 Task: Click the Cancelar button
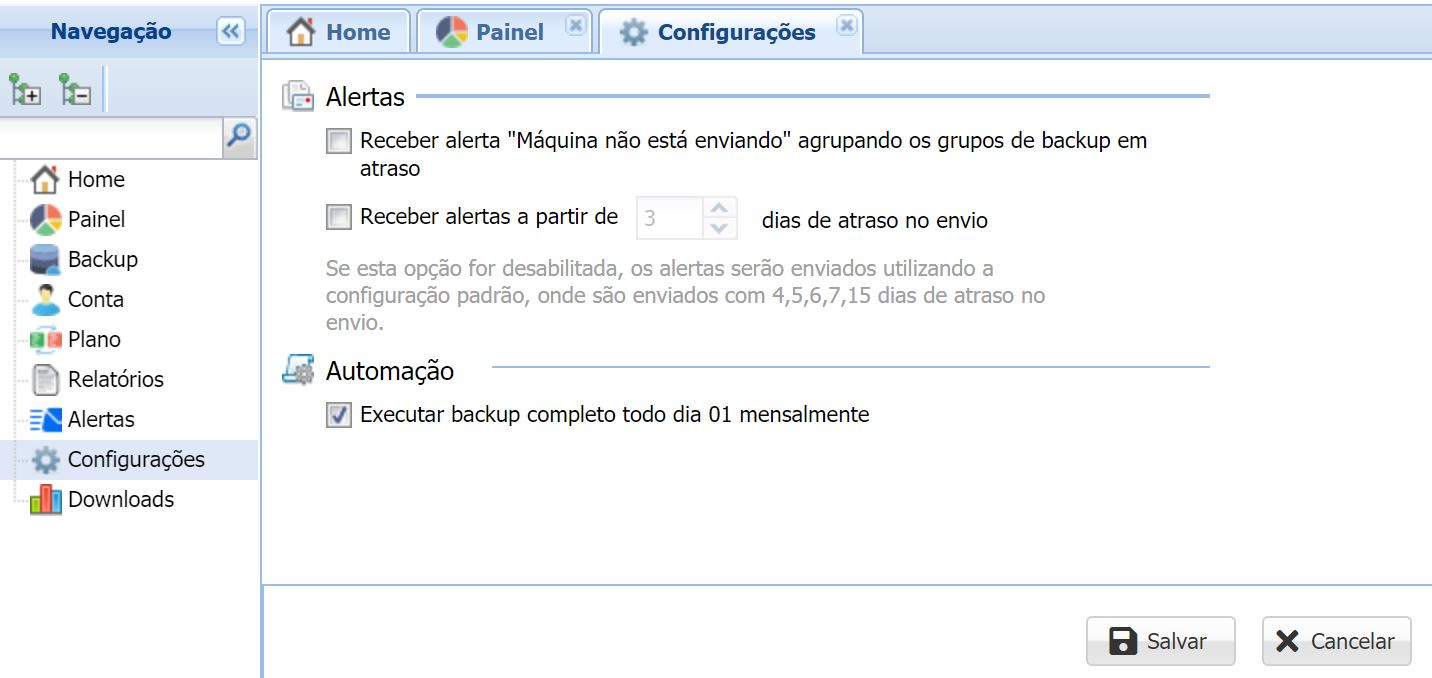(1336, 641)
